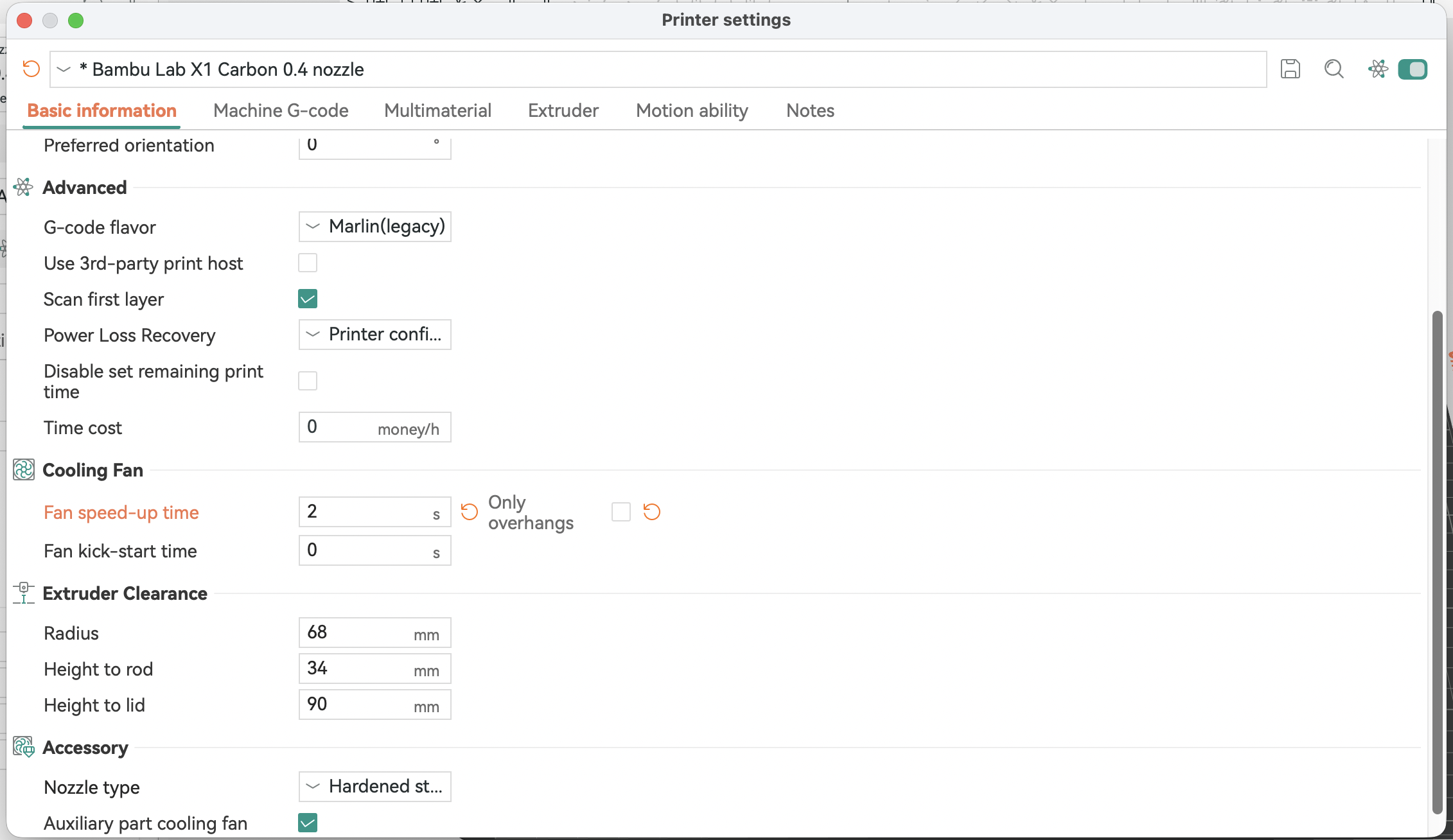The image size is (1453, 840).
Task: Click the reset preset icon beside preset name
Action: [31, 69]
